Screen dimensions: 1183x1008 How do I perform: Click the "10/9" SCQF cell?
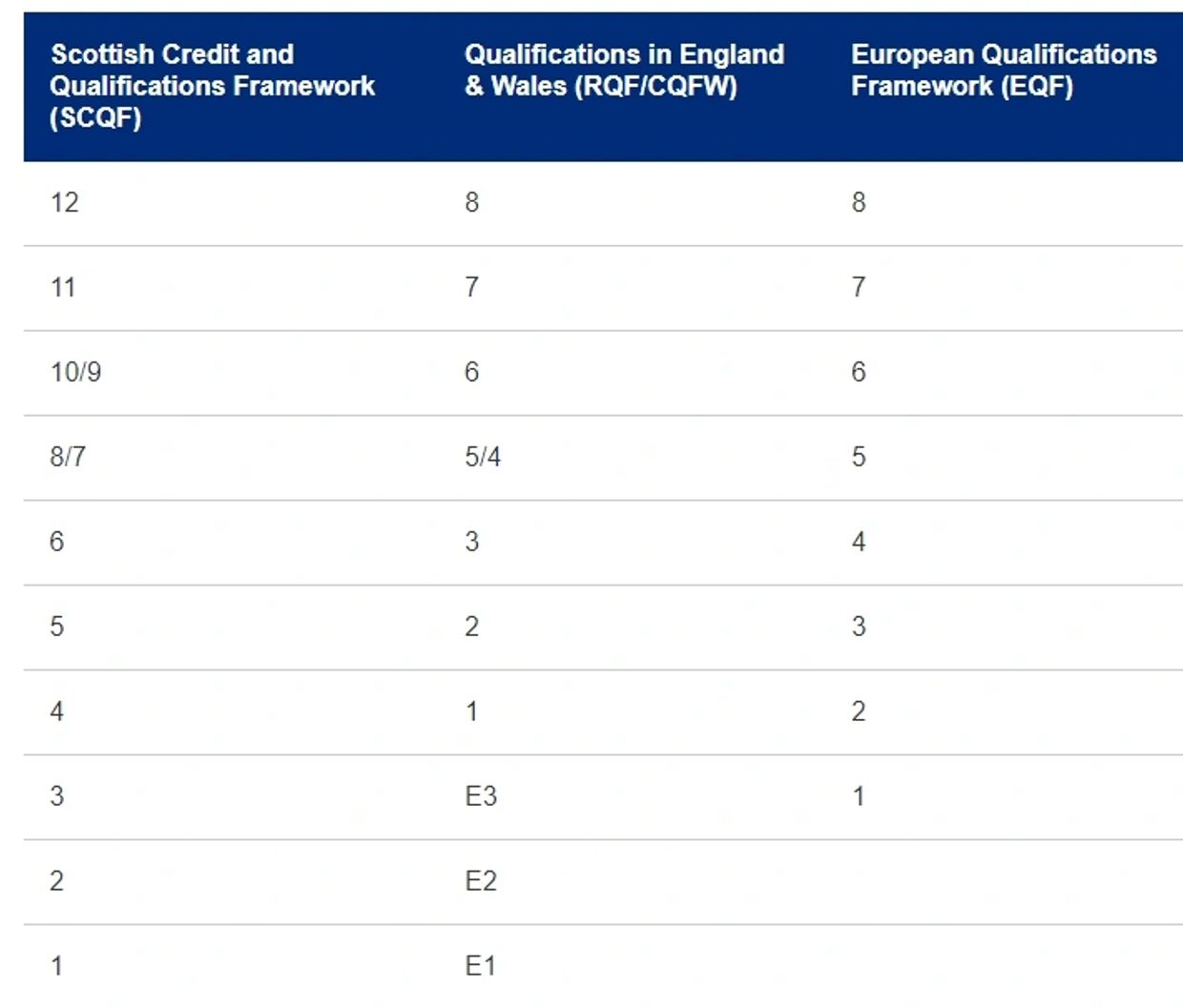(x=76, y=372)
